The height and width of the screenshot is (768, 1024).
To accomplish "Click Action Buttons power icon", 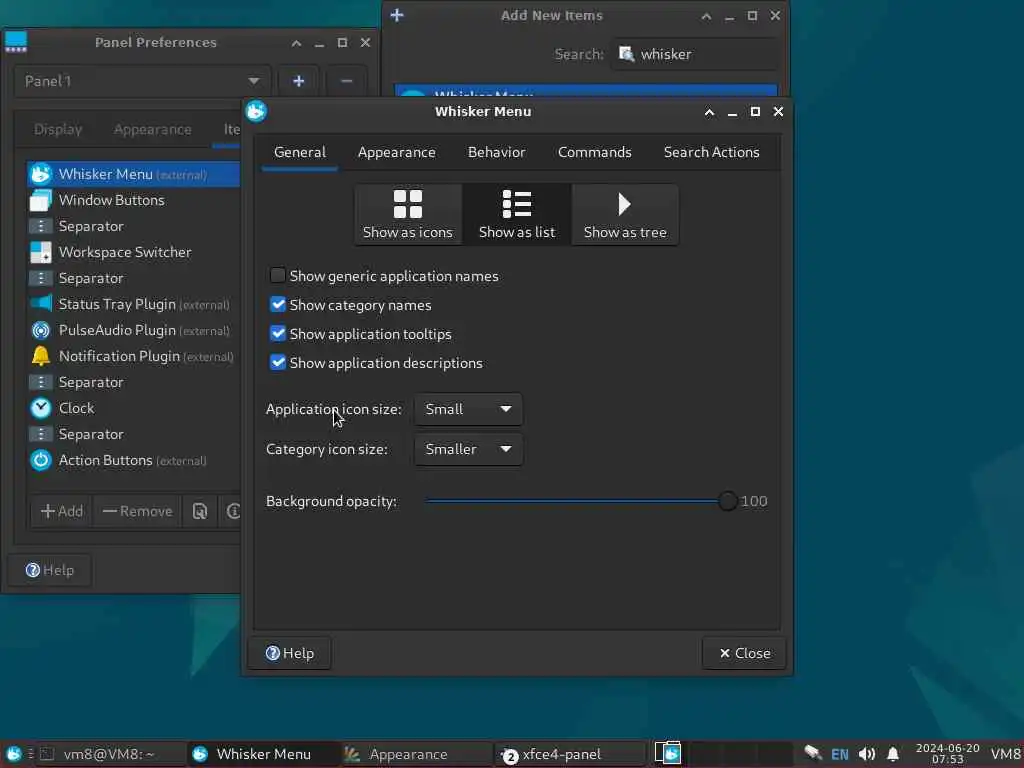I will pyautogui.click(x=40, y=460).
